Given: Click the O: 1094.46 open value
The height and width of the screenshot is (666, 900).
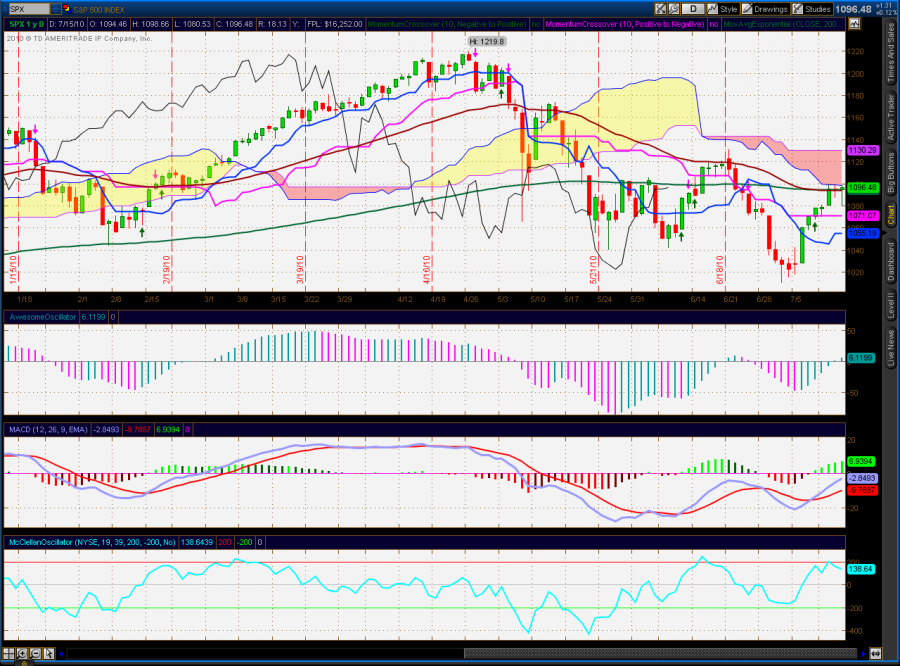Looking at the screenshot, I should pyautogui.click(x=108, y=24).
